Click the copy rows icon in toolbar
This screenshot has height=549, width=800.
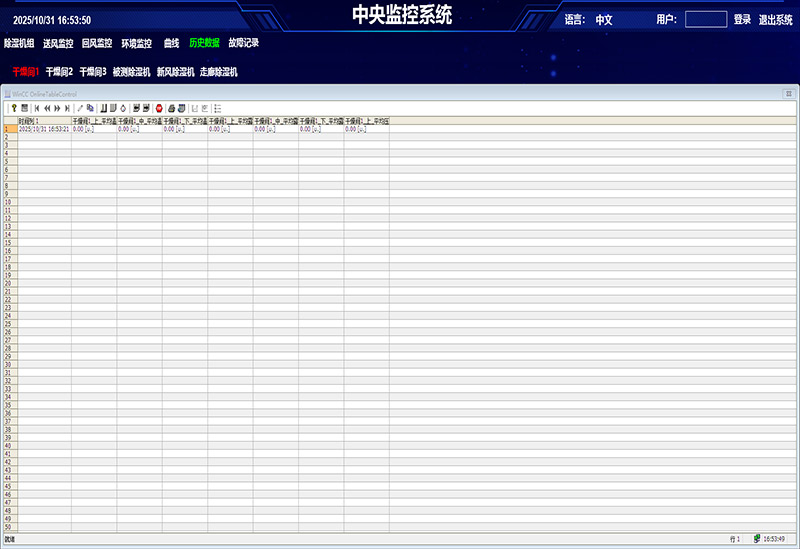90,107
